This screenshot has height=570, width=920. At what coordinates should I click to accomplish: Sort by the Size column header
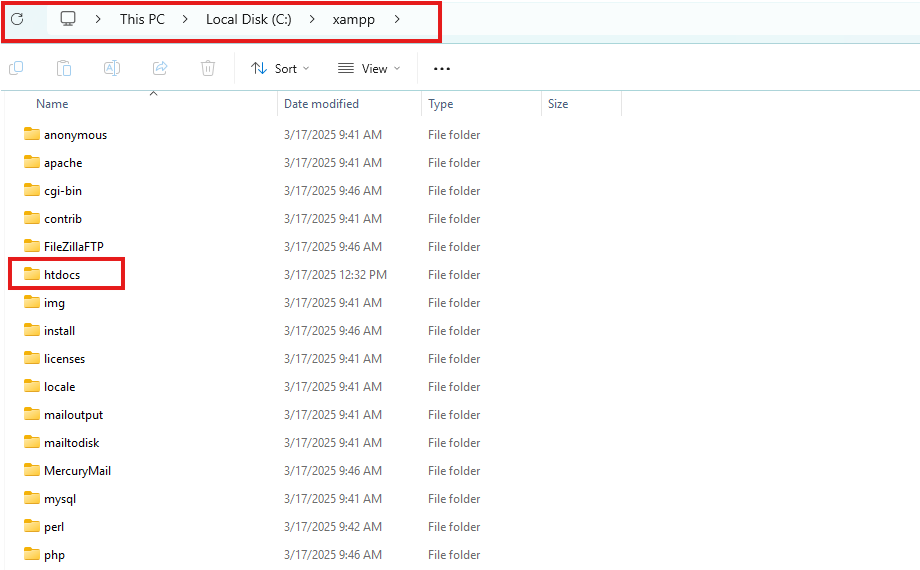tap(558, 104)
